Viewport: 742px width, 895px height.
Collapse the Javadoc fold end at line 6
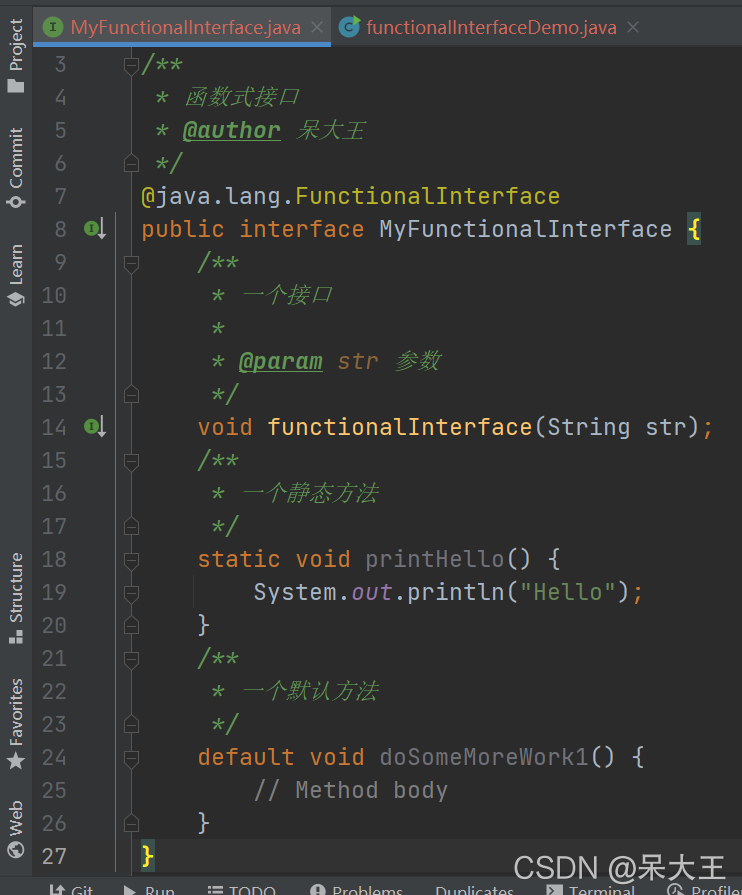tap(131, 164)
